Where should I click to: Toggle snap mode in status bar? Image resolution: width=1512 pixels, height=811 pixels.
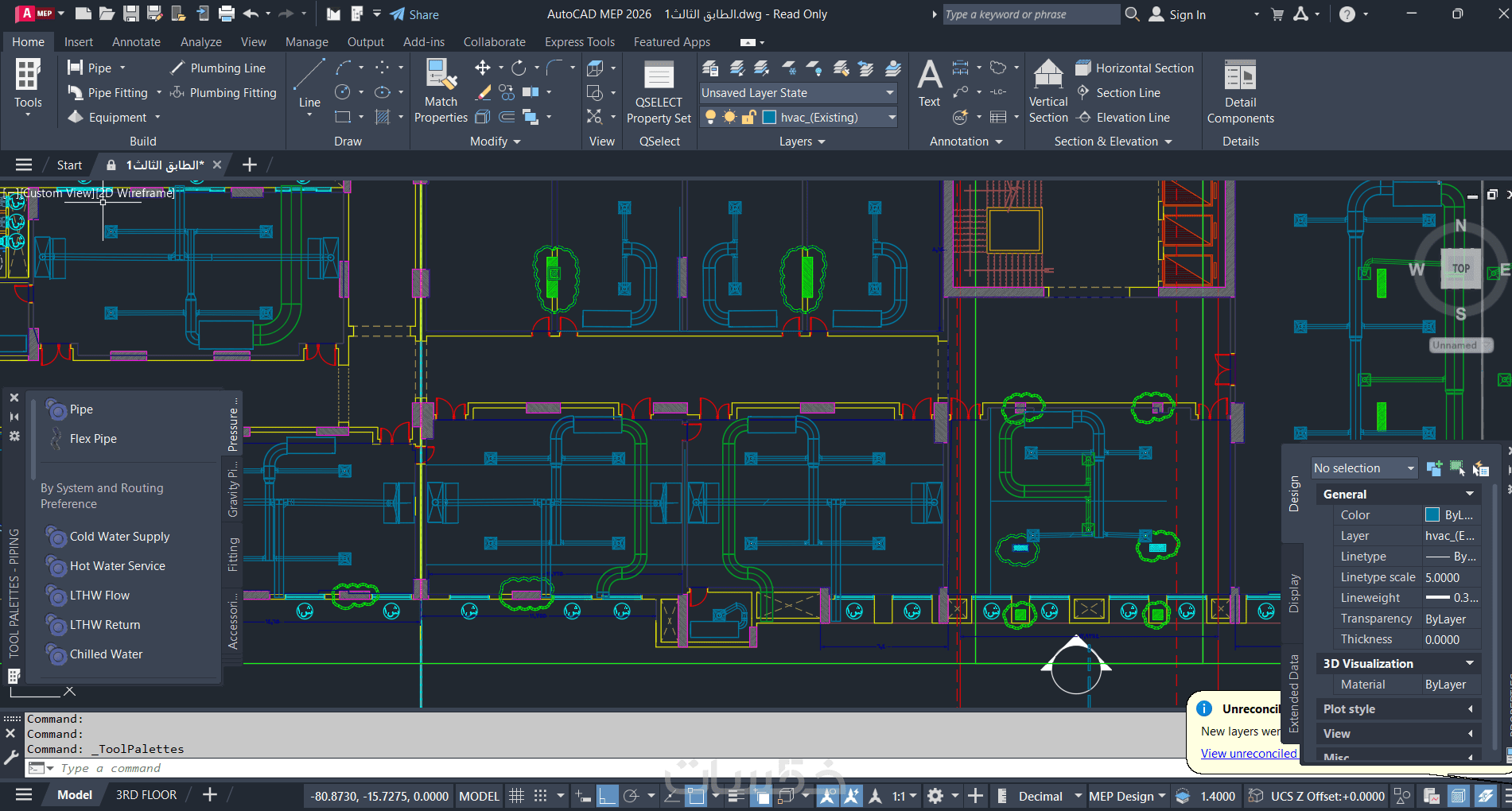[x=540, y=795]
